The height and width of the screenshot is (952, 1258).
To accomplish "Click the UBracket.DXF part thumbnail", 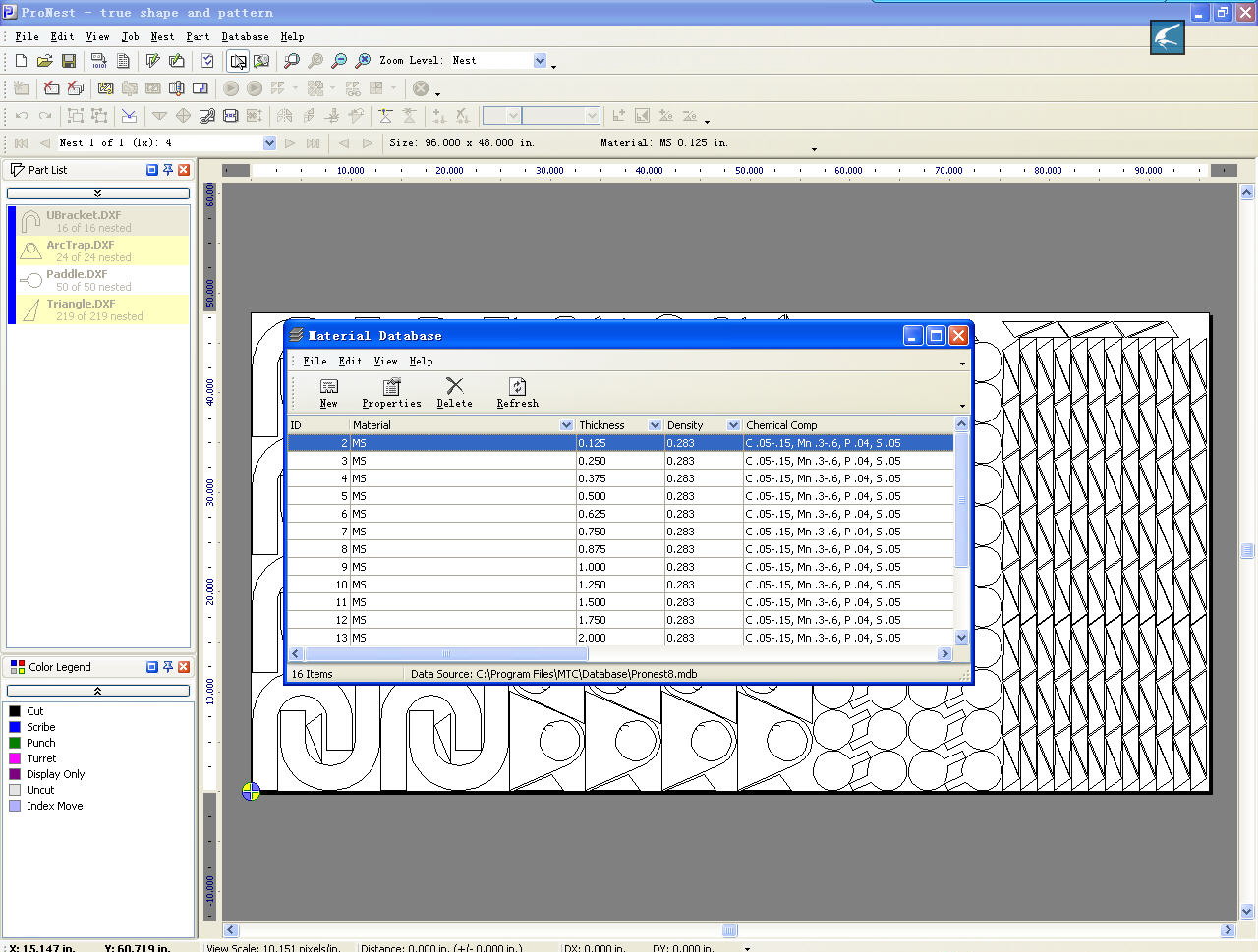I will tap(30, 221).
